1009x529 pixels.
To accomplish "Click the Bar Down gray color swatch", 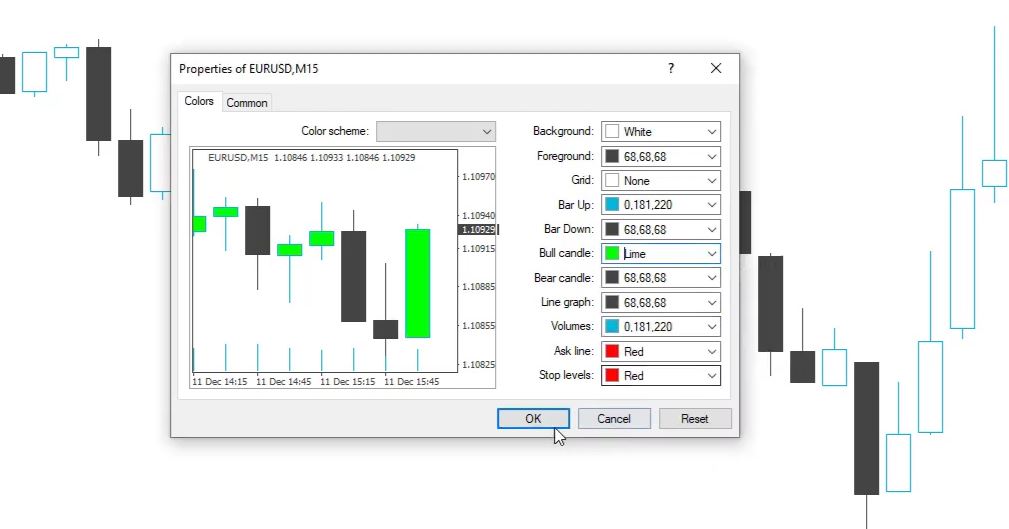I will (612, 230).
